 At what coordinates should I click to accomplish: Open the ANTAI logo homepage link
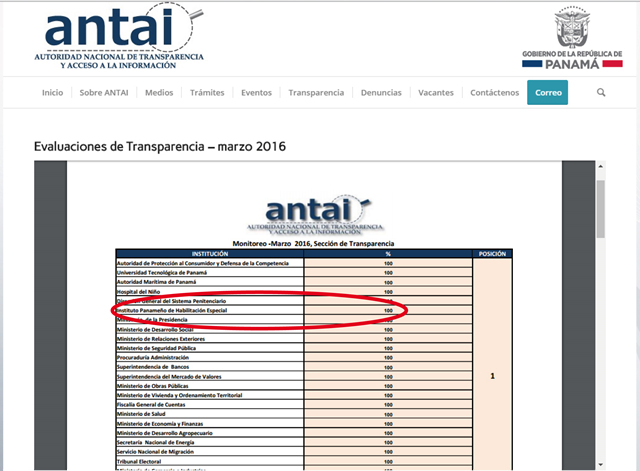(119, 37)
